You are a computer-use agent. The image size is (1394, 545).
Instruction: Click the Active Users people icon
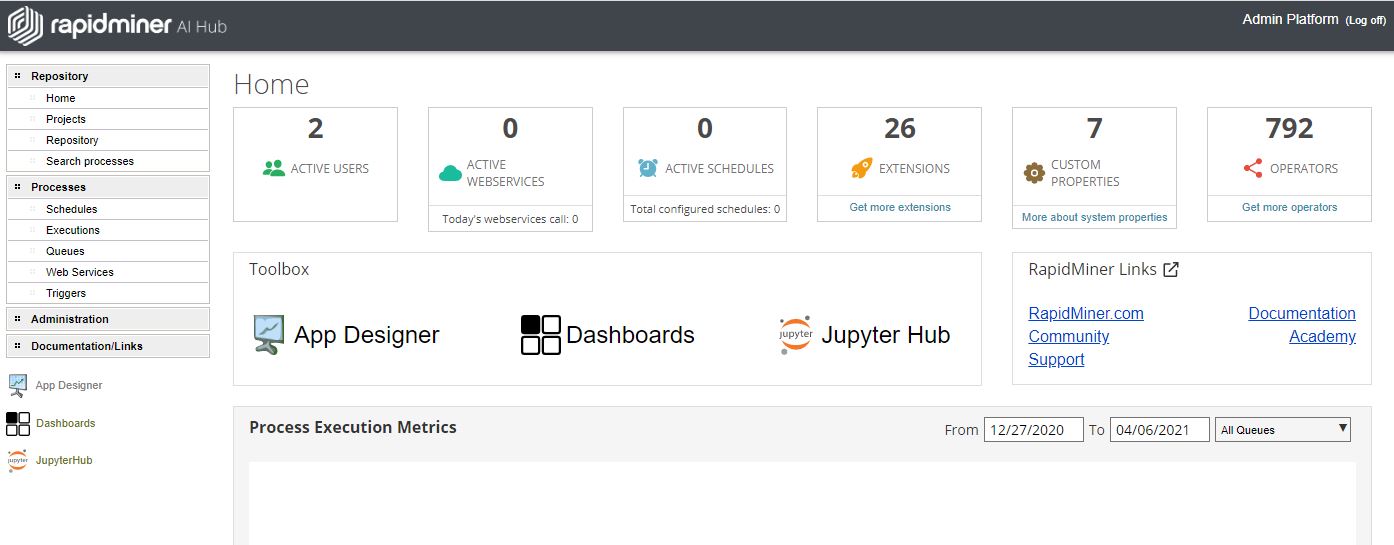coord(274,168)
